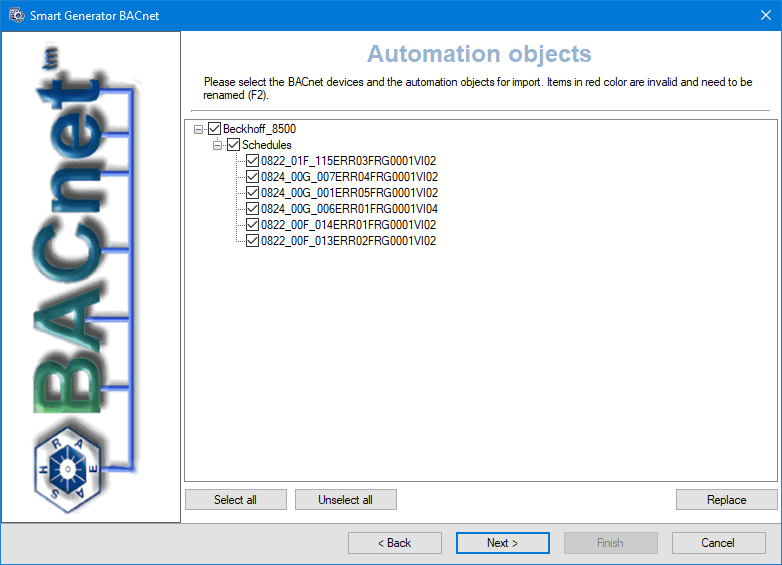Viewport: 782px width, 565px height.
Task: Uncheck the Beckhoff_8500 device checkbox
Action: click(215, 129)
